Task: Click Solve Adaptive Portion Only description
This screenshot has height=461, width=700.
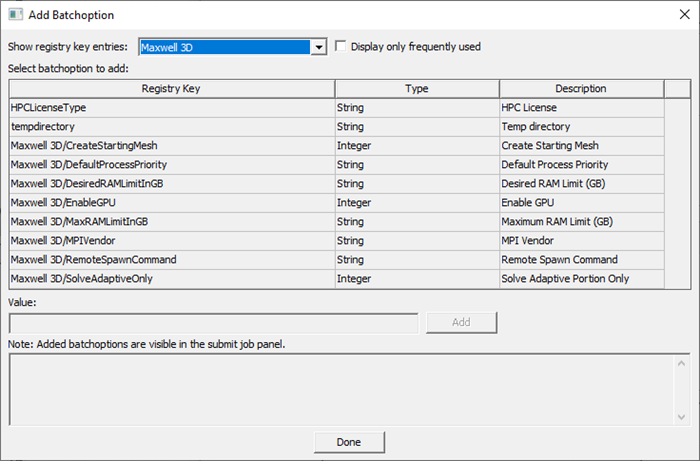Action: tap(582, 279)
